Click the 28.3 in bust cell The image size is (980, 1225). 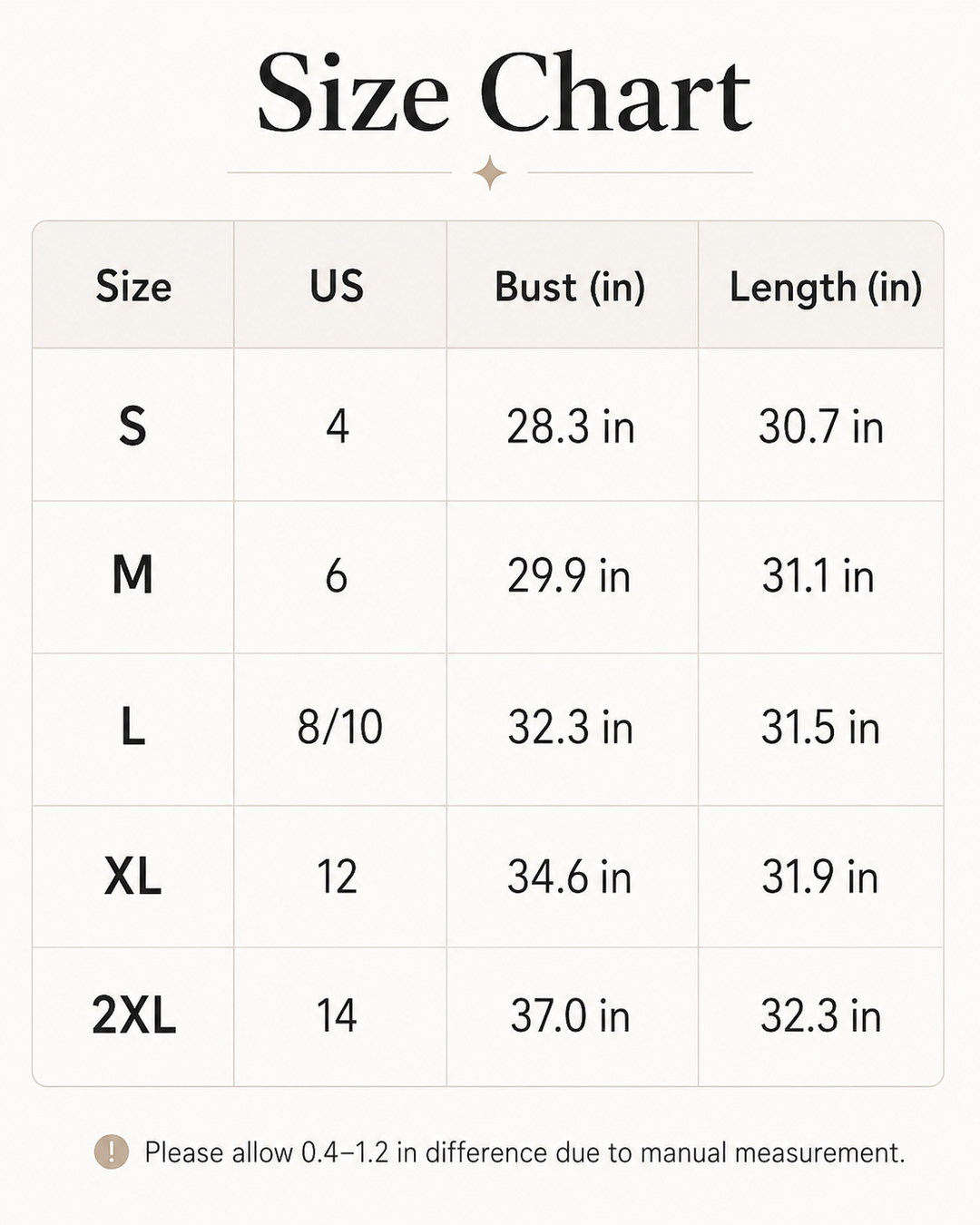pos(571,426)
